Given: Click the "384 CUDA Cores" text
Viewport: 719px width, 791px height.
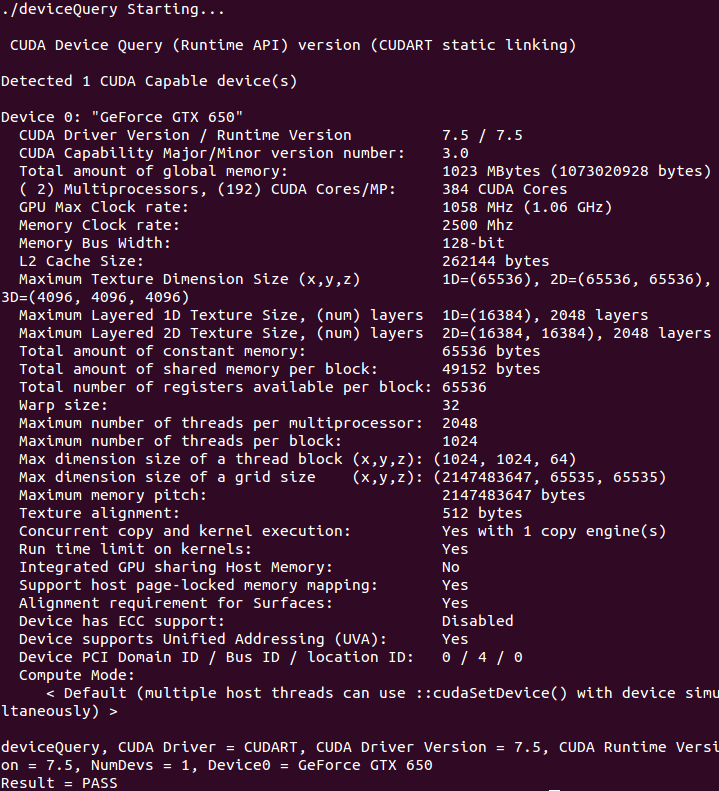Looking at the screenshot, I should (504, 189).
